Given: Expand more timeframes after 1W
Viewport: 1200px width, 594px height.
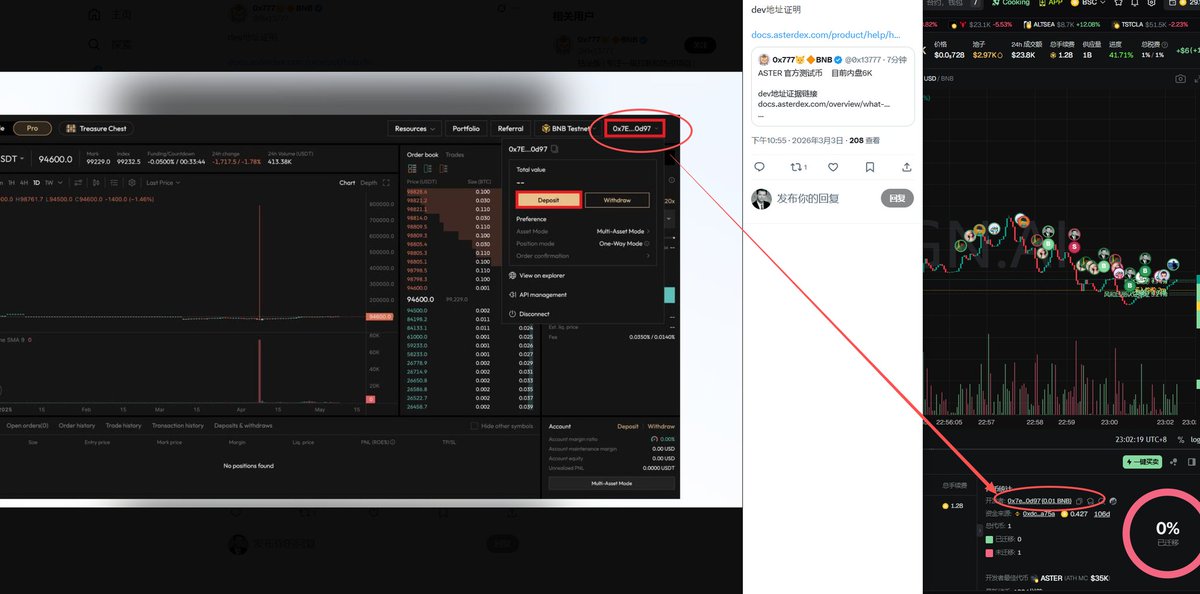Looking at the screenshot, I should [x=60, y=183].
